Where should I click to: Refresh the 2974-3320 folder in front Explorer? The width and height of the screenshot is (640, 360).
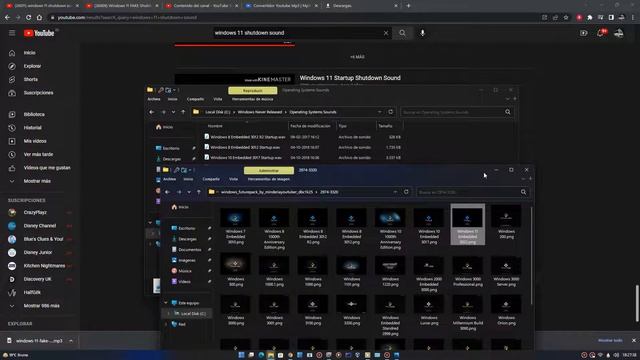click(x=406, y=192)
